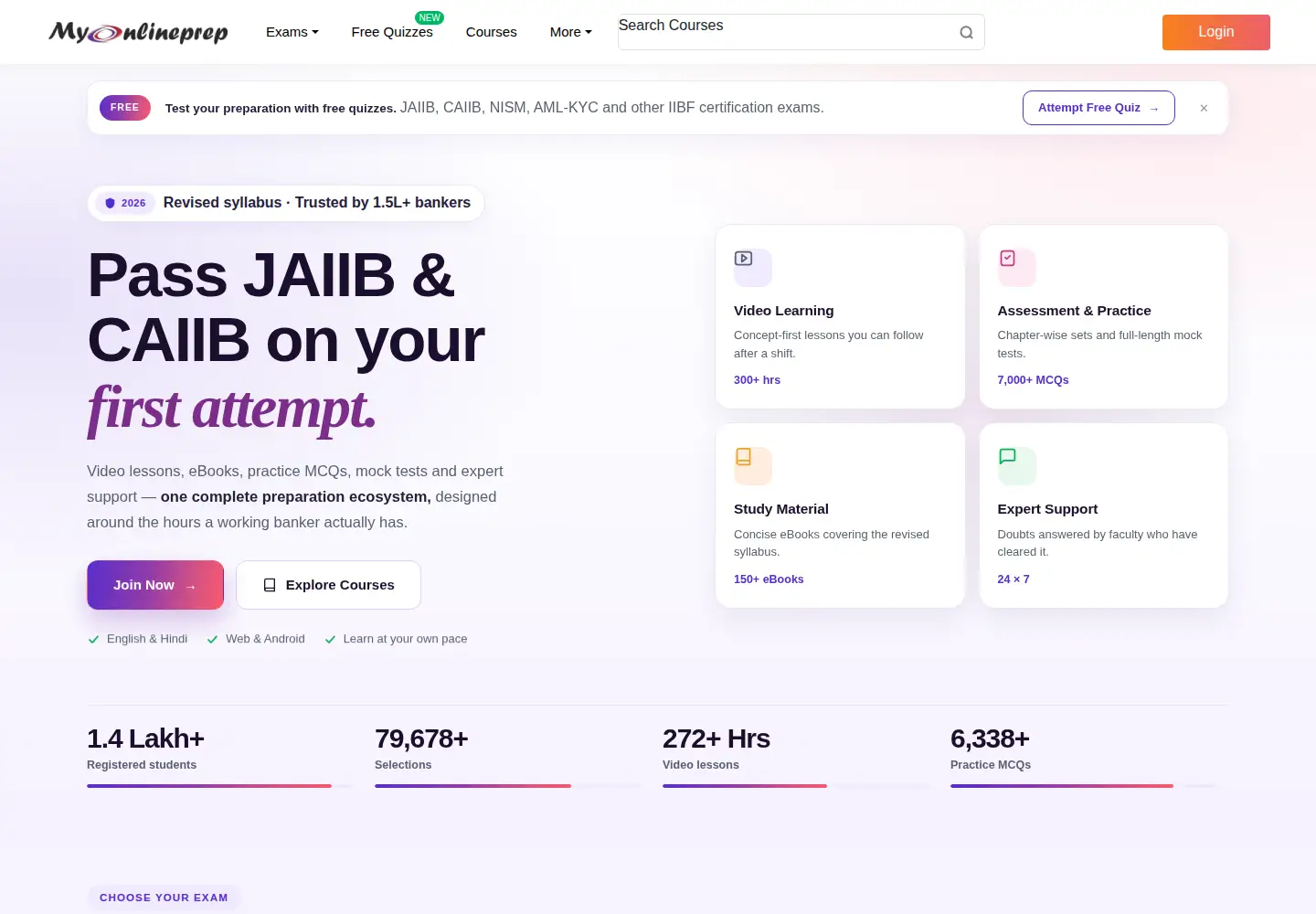Open Explore Courses
The height and width of the screenshot is (914, 1316).
tap(329, 585)
